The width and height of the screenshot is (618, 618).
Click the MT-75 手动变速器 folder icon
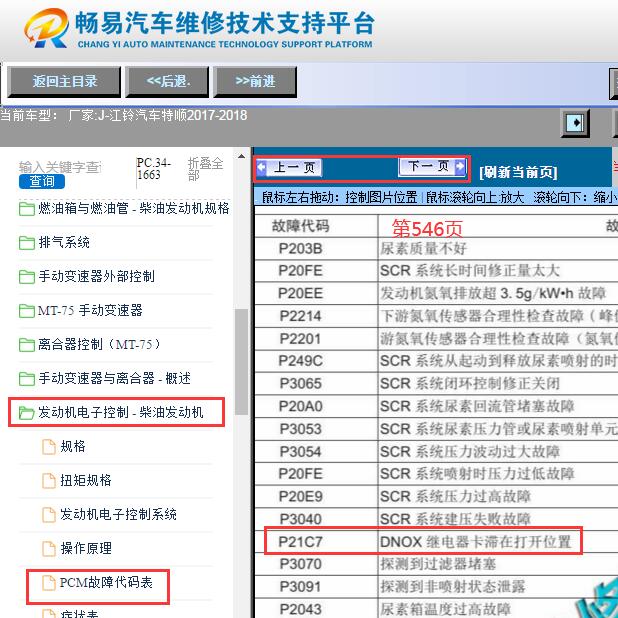pyautogui.click(x=26, y=311)
